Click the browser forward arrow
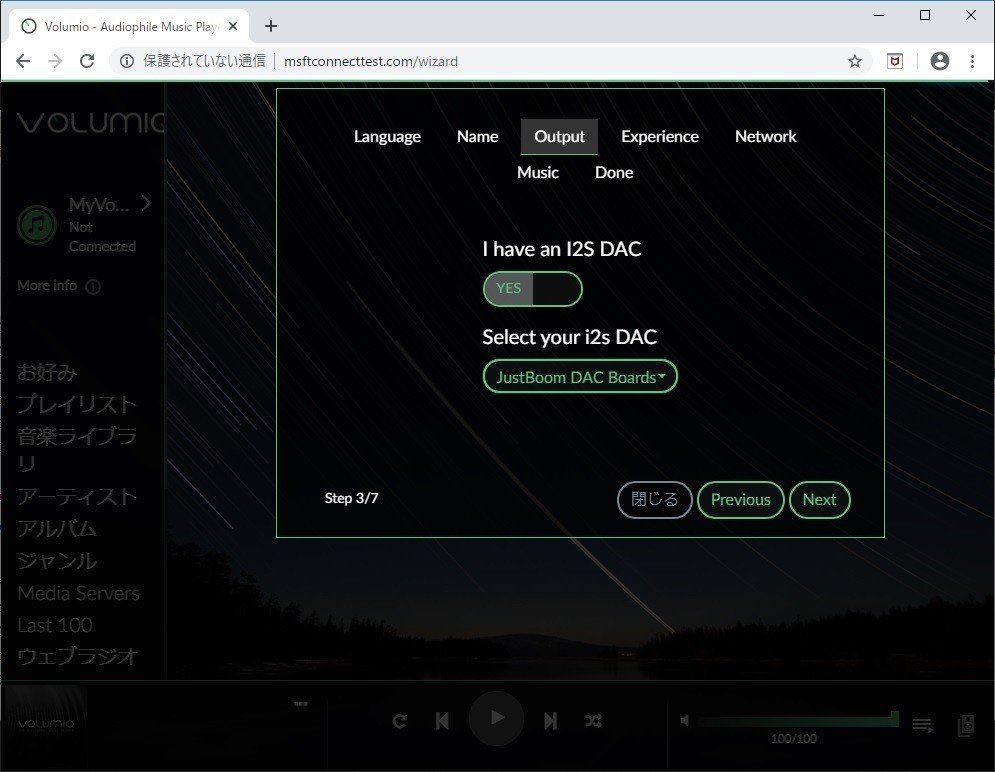Screen dimensions: 995x772 pos(55,61)
